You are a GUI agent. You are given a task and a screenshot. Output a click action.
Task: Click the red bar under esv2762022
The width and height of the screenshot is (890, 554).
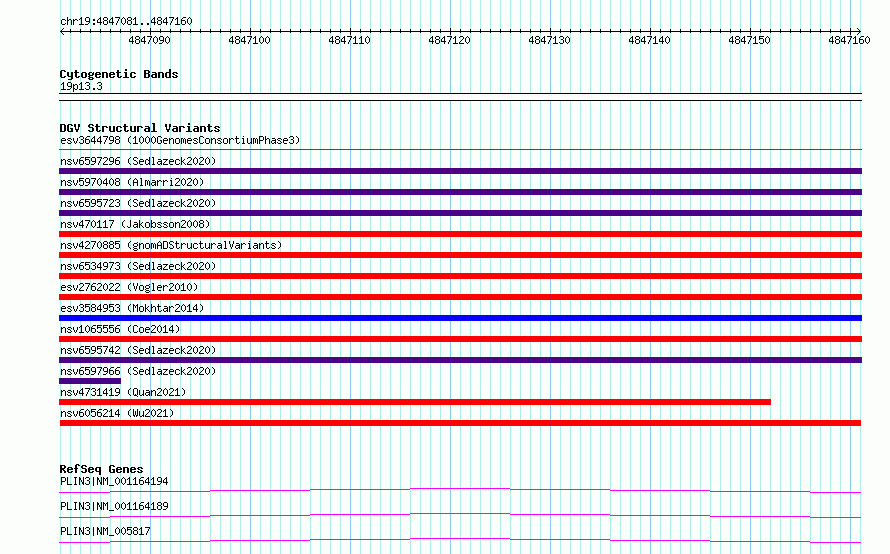tap(460, 297)
